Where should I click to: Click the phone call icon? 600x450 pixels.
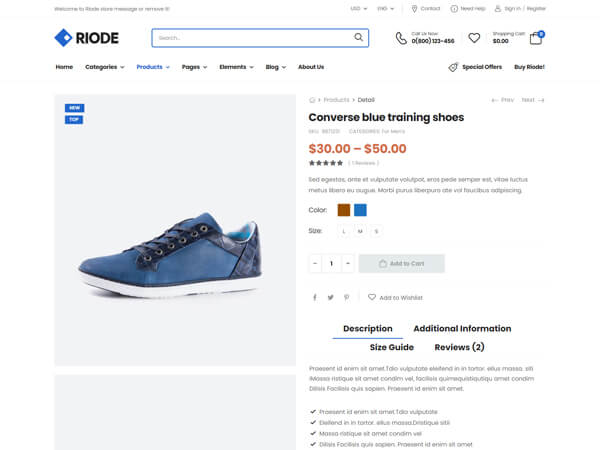coord(401,38)
